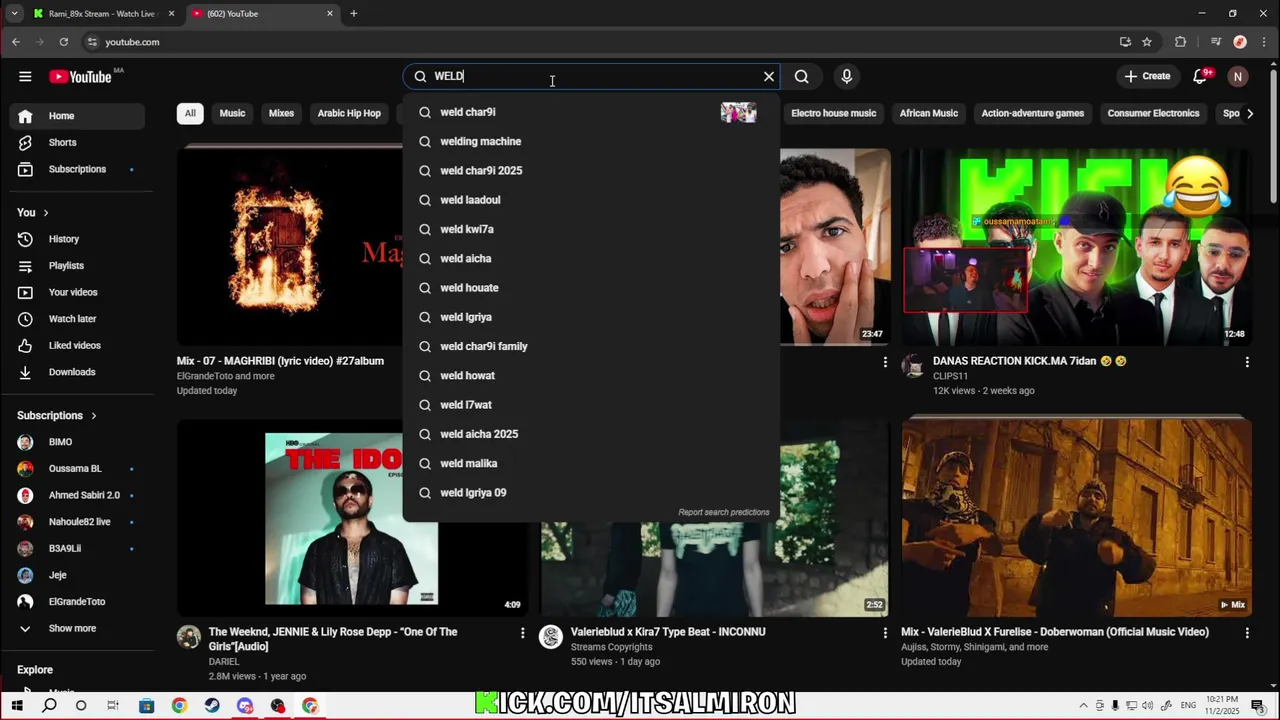1280x720 pixels.
Task: Bookmark this page with star
Action: point(1147,42)
